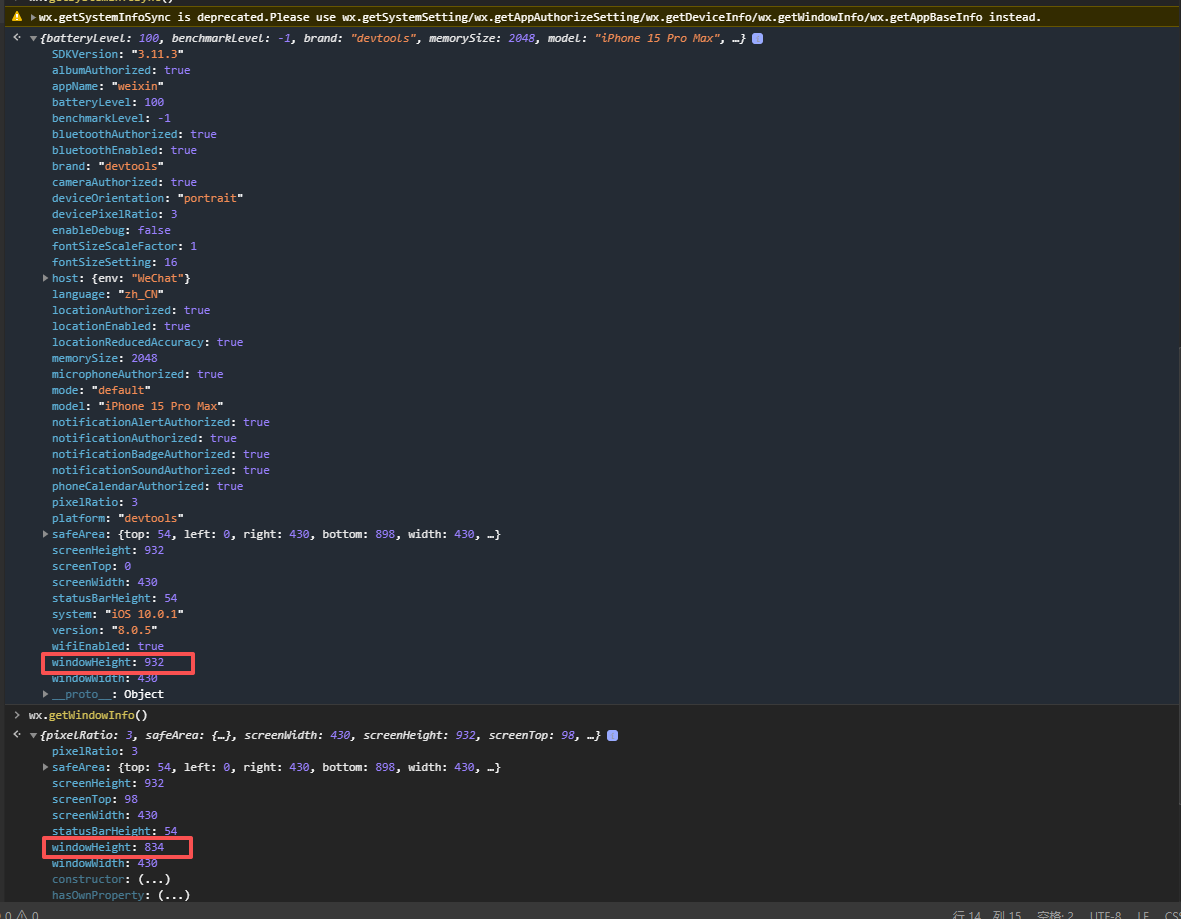Select the windowHeight: 932 row
The width and height of the screenshot is (1181, 919).
coord(108,662)
